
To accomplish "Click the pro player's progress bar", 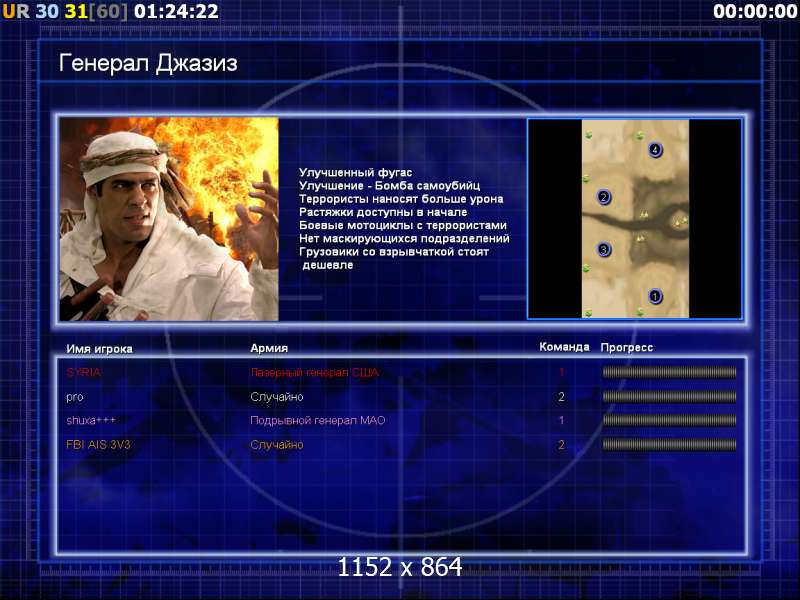I will click(669, 396).
